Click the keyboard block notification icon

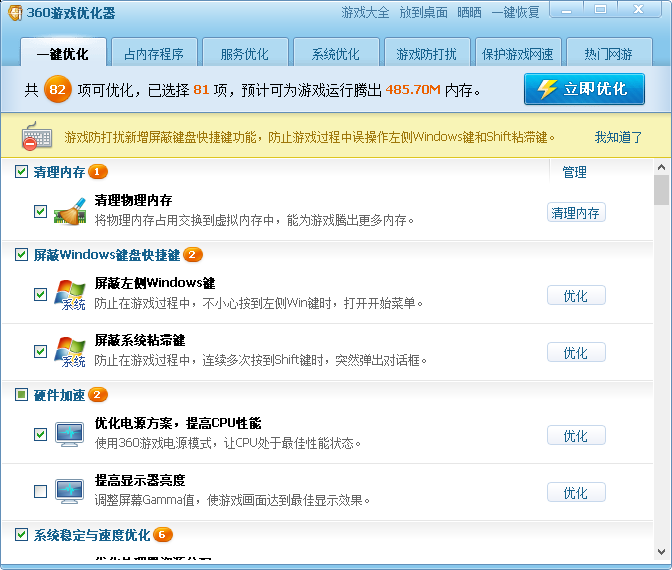[37, 136]
